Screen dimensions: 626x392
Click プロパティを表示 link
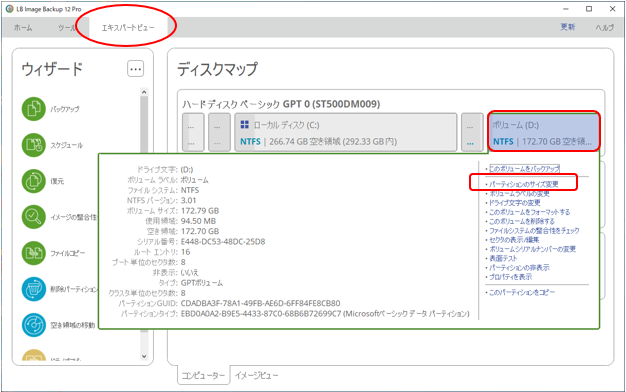click(x=511, y=277)
